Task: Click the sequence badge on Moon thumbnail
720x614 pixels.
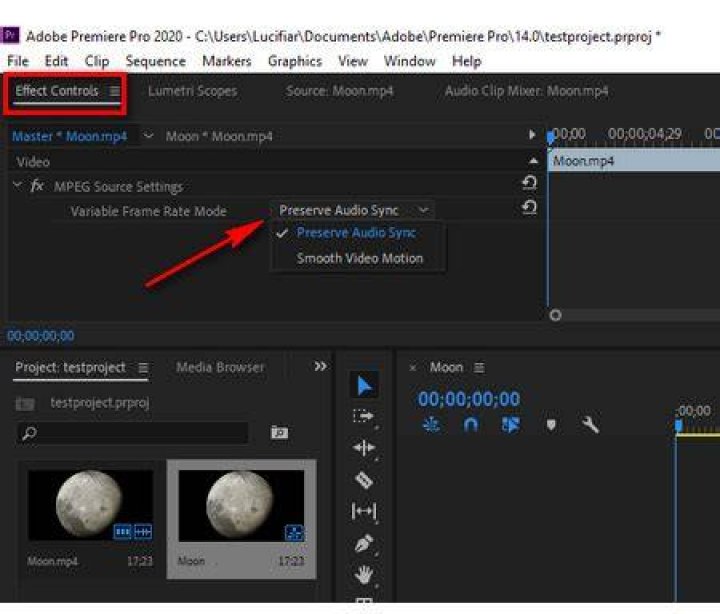Action: pyautogui.click(x=294, y=532)
